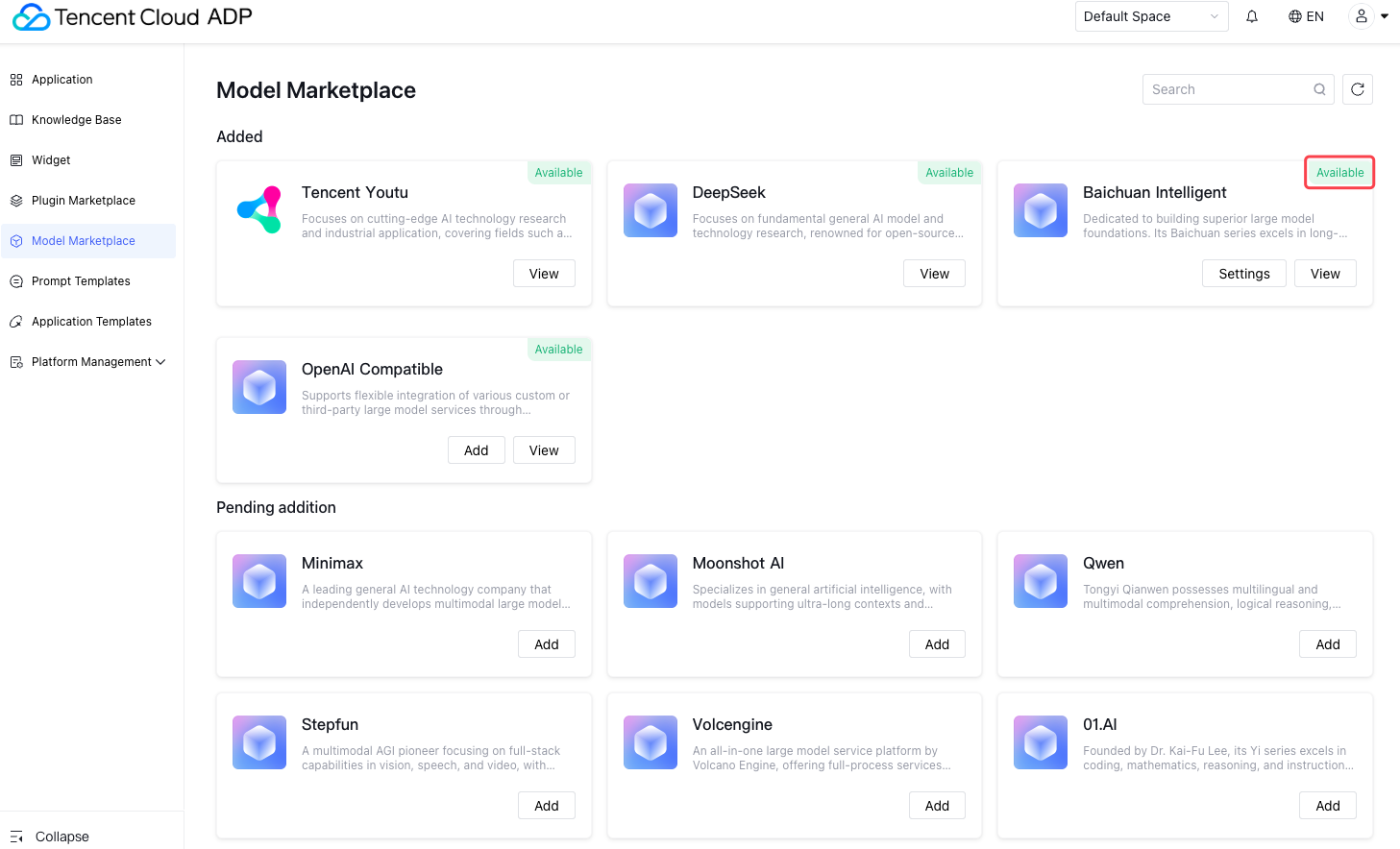Add the 01.AI provider
Screen dimensions: 1400x849
1328,806
